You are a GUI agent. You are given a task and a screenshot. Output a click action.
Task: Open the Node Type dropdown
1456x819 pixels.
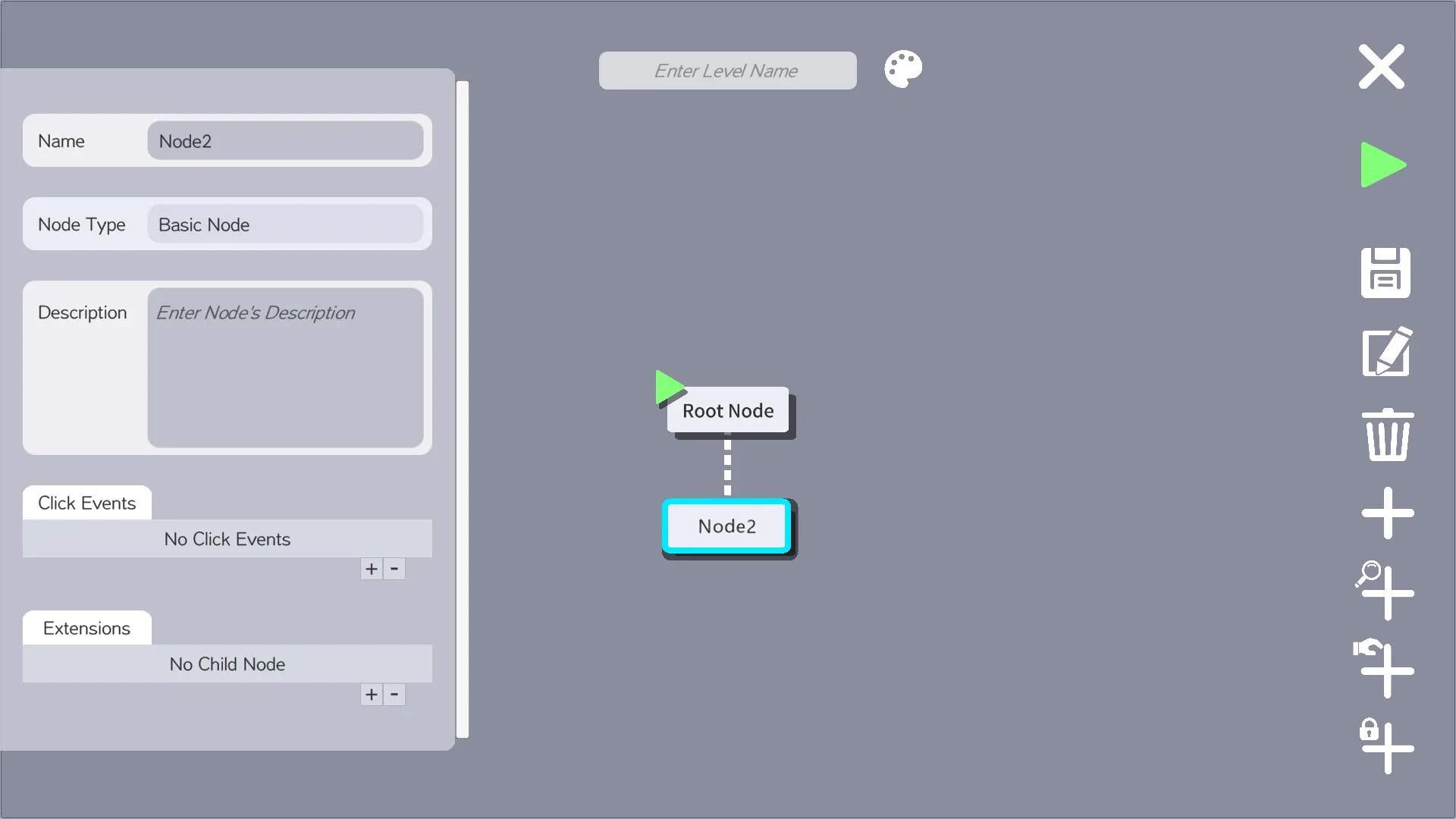tap(285, 224)
